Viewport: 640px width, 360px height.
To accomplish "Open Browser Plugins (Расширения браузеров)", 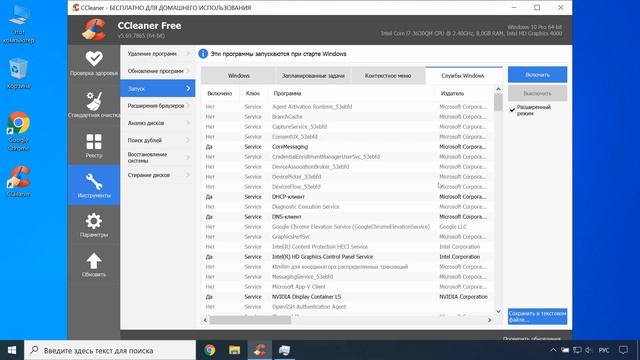I will tap(158, 106).
